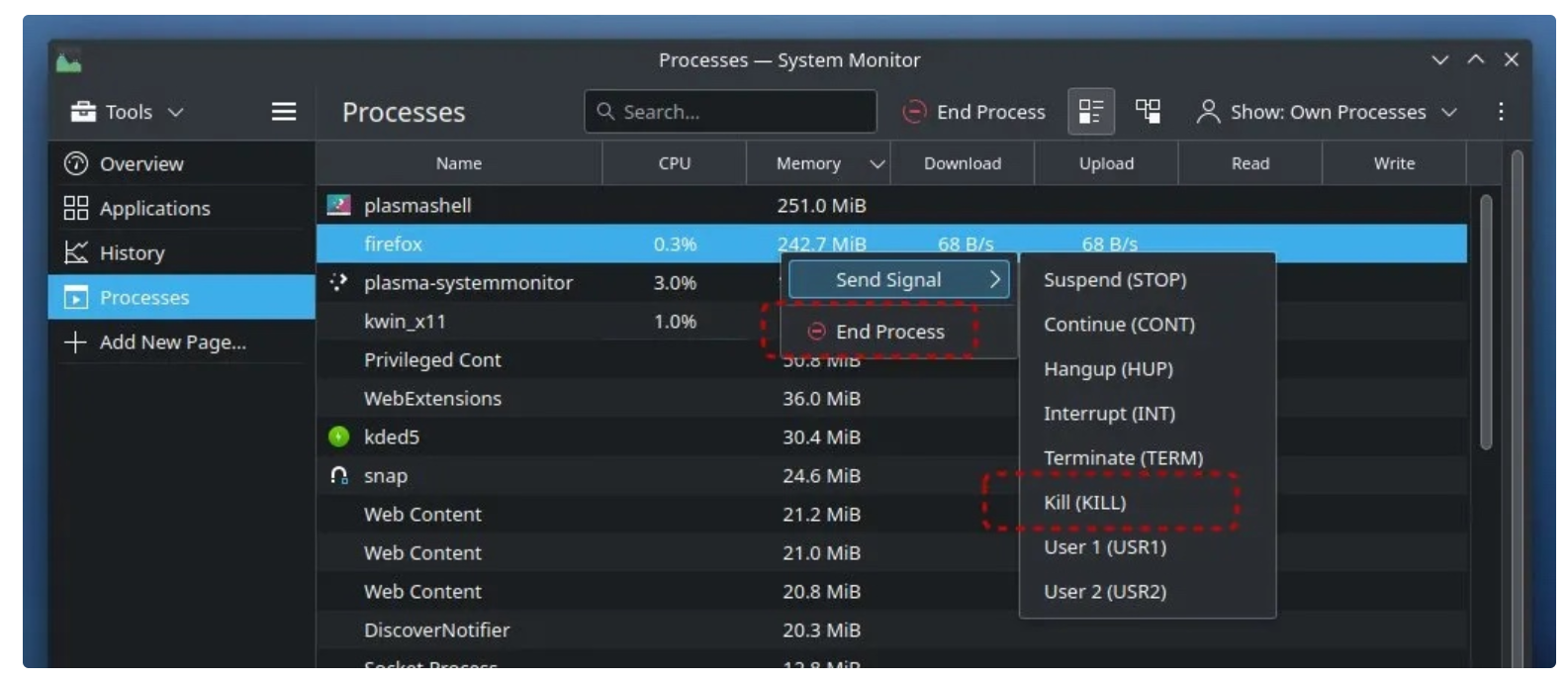Select Interrupt (INT) signal
This screenshot has height=681, width=1568.
1148,414
